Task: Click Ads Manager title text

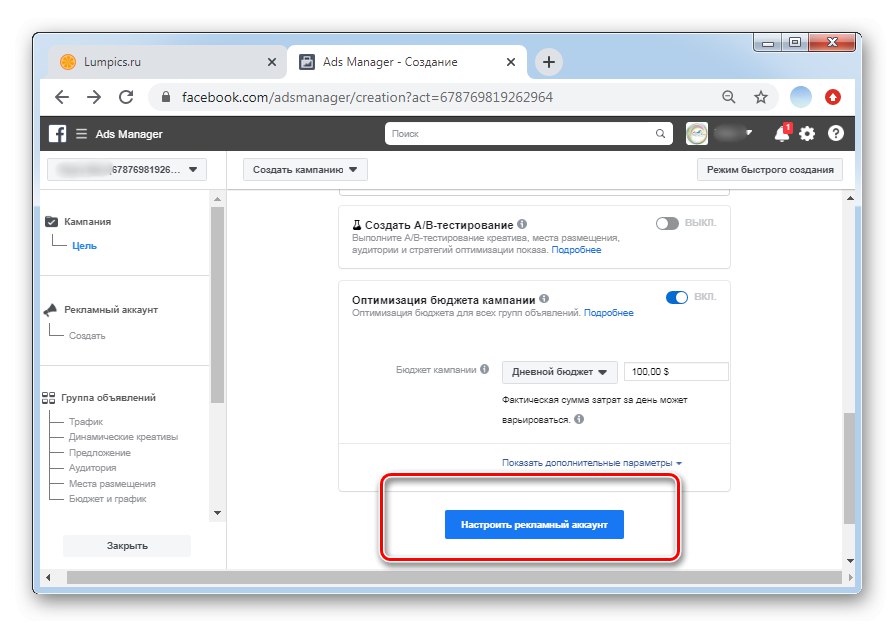Action: [129, 134]
